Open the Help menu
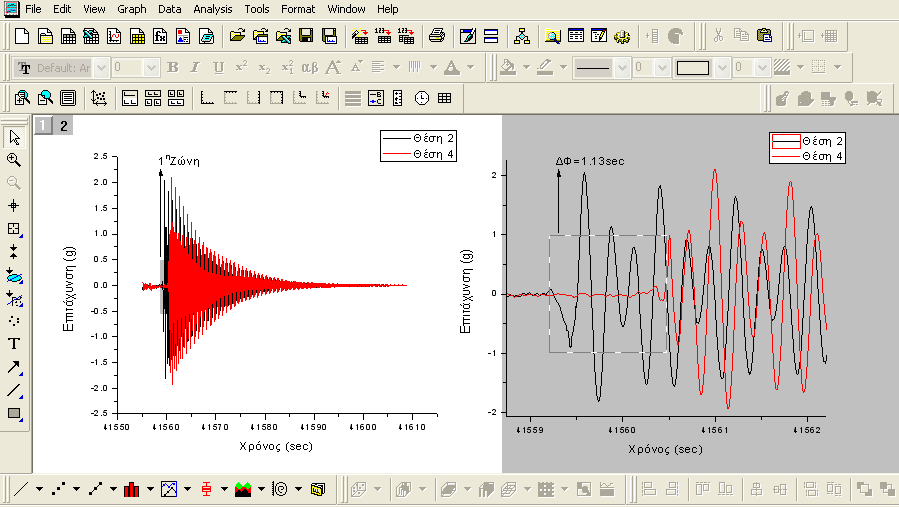The image size is (899, 507). [388, 9]
